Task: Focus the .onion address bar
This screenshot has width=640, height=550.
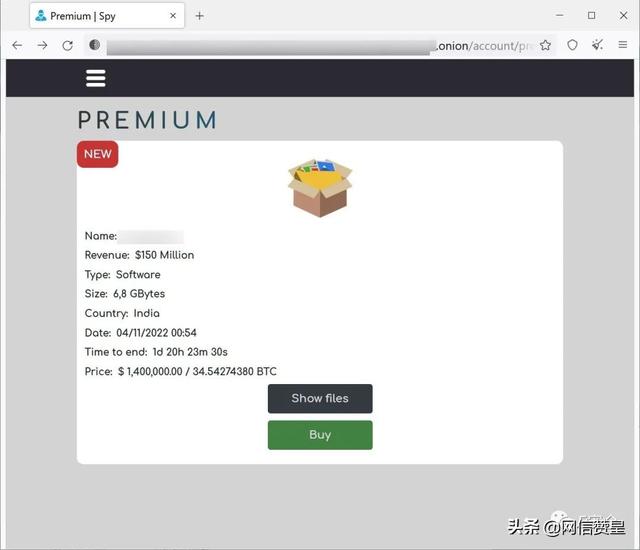Action: coord(320,45)
